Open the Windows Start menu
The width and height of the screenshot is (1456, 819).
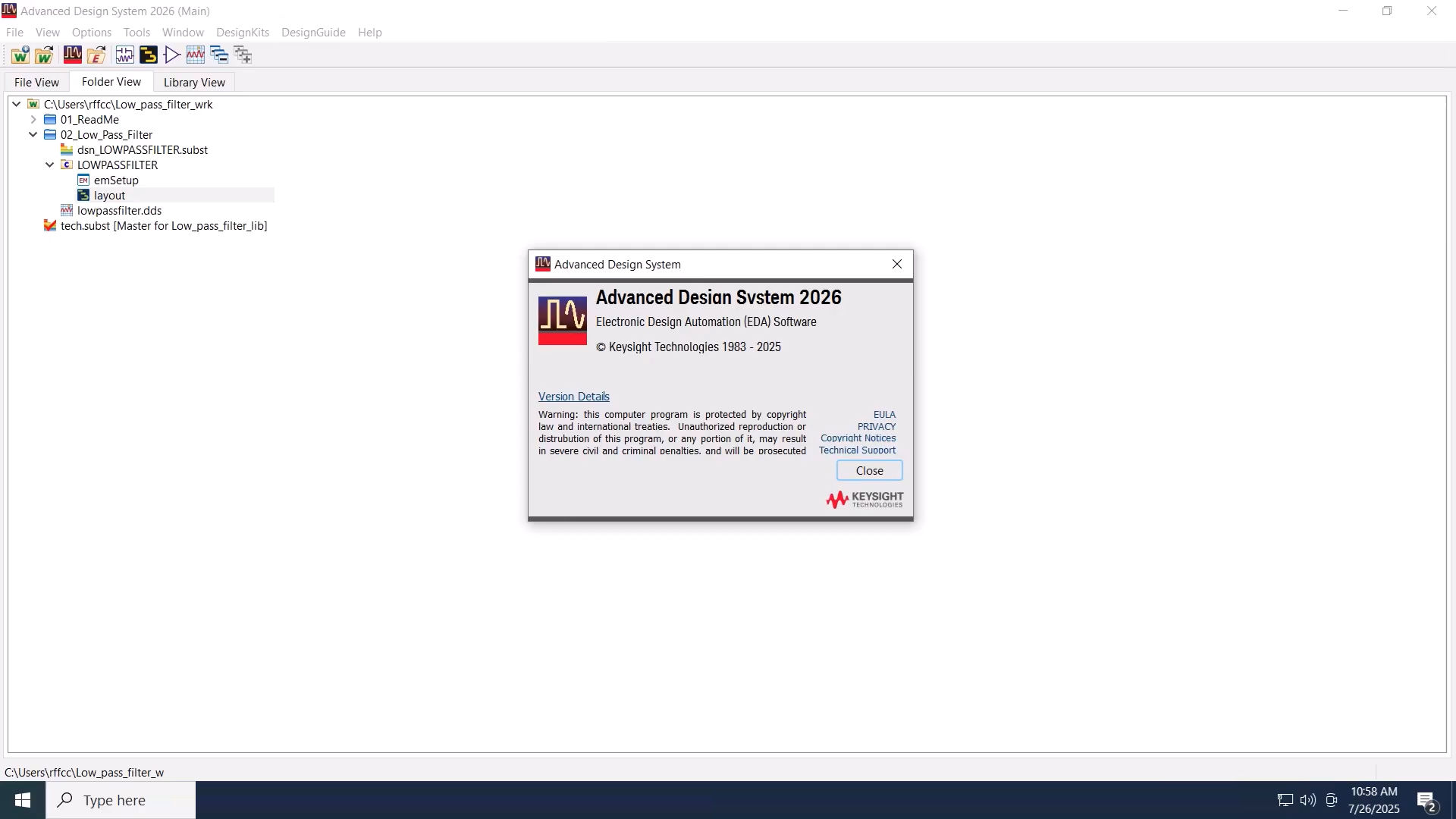(x=22, y=799)
